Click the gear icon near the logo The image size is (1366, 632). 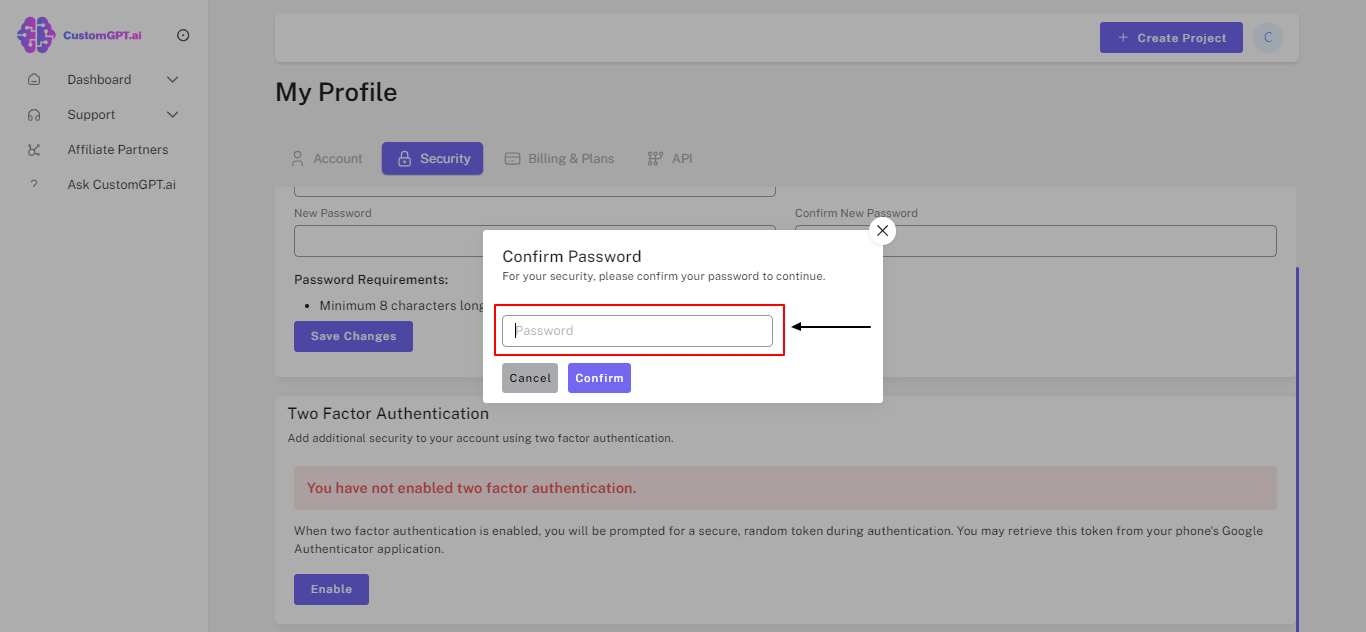[183, 35]
